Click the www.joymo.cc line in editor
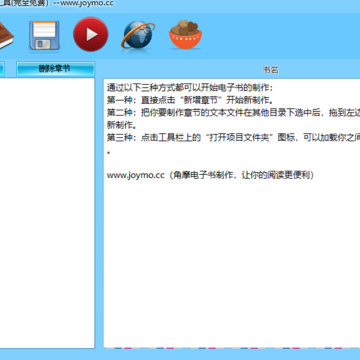Image resolution: width=360 pixels, height=360 pixels. coord(211,175)
